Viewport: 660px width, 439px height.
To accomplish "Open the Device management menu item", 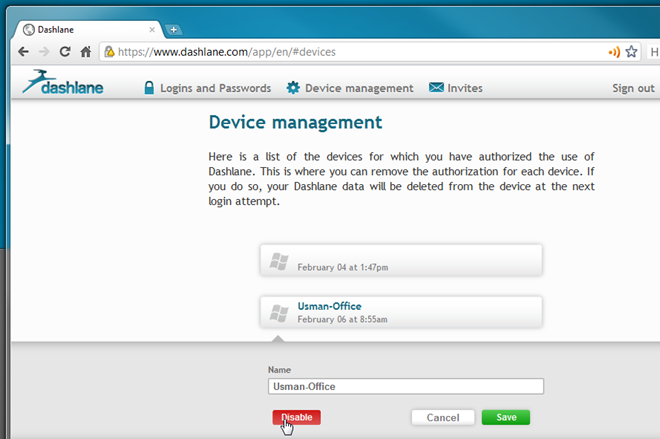I will tap(359, 88).
